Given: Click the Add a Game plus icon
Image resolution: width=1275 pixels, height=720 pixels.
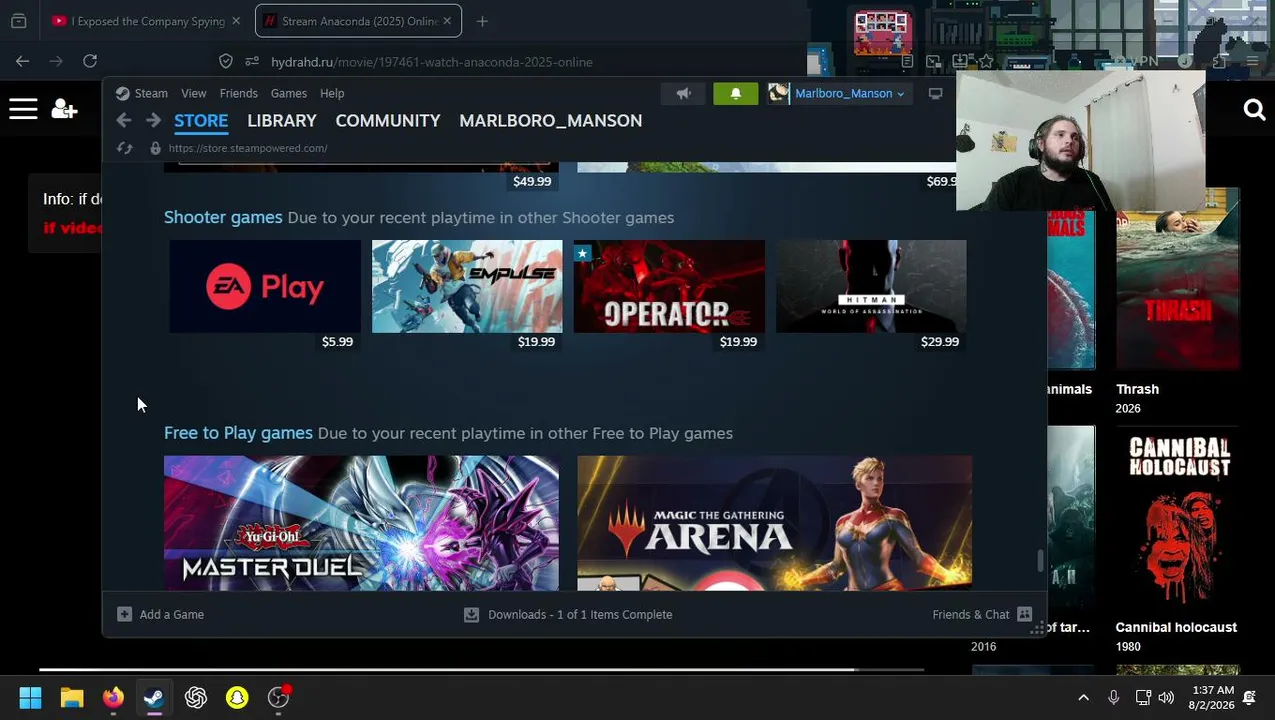Looking at the screenshot, I should click(x=124, y=614).
